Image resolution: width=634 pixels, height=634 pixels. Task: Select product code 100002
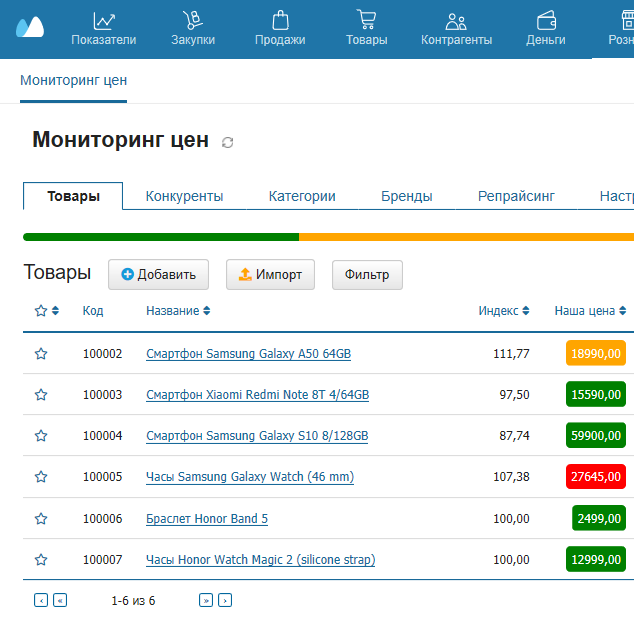click(x=102, y=354)
